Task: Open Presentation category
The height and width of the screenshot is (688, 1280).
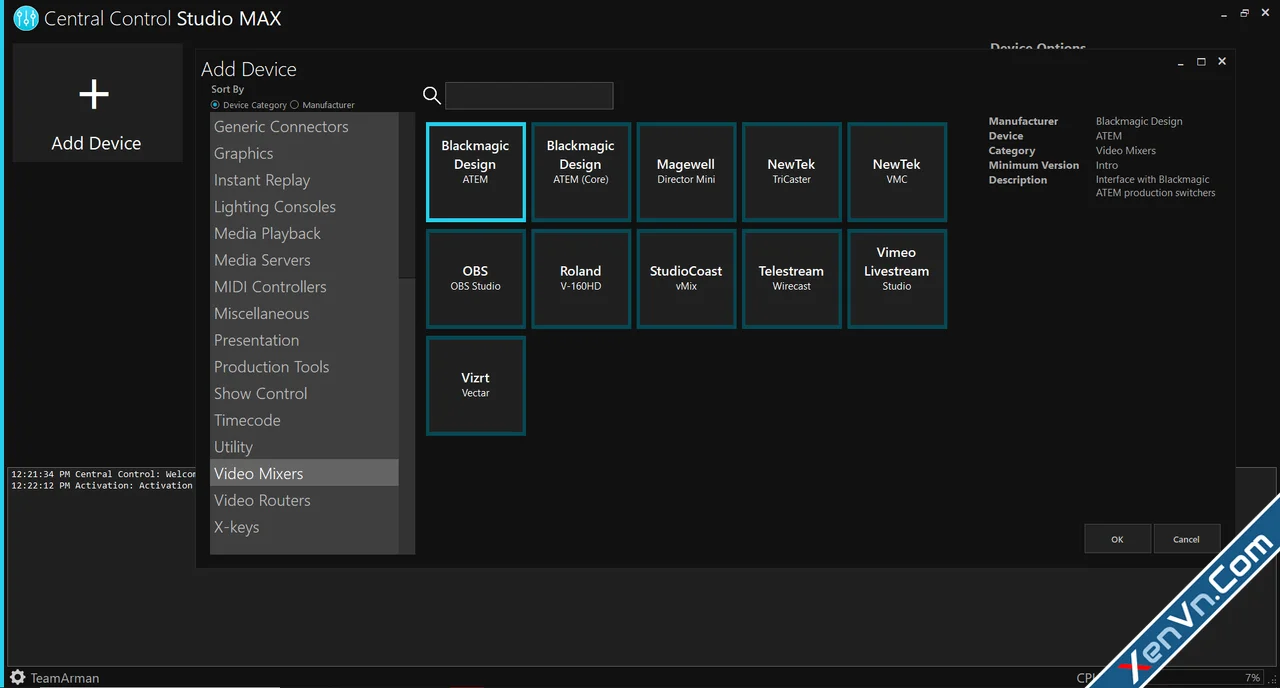Action: point(304,340)
